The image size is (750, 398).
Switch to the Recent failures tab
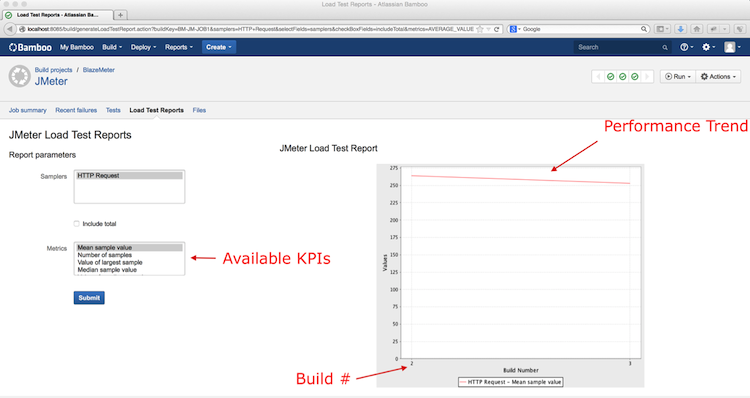[76, 110]
